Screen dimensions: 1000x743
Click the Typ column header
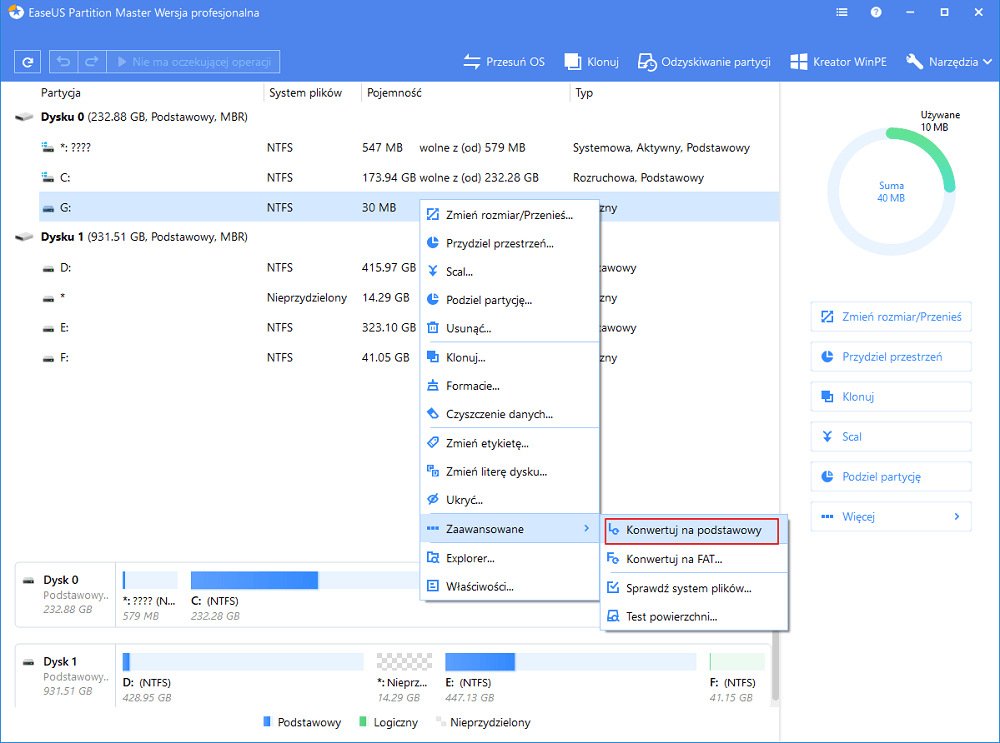point(584,92)
